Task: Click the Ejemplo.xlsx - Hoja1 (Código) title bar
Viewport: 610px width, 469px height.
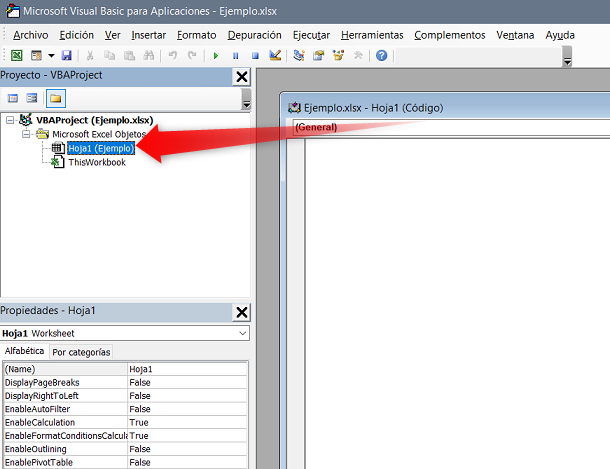Action: (445, 108)
